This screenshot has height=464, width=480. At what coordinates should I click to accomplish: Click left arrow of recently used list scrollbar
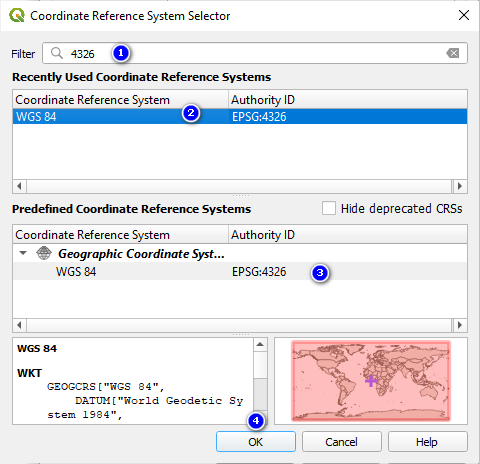pos(19,186)
